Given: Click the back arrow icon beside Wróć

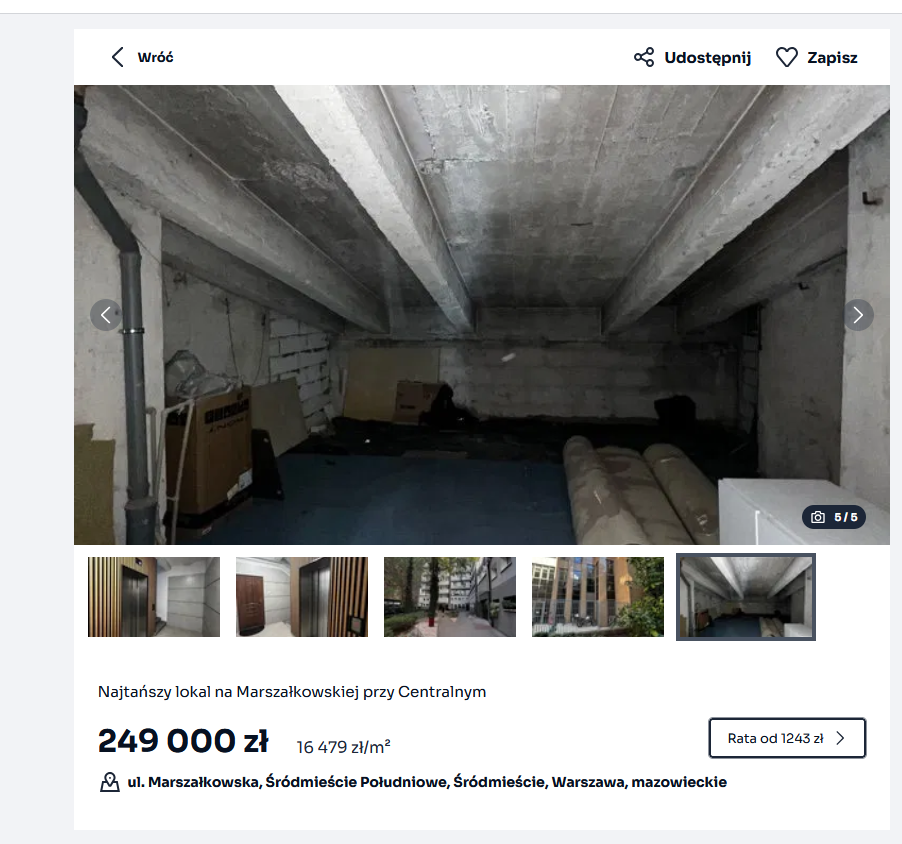Looking at the screenshot, I should point(117,57).
